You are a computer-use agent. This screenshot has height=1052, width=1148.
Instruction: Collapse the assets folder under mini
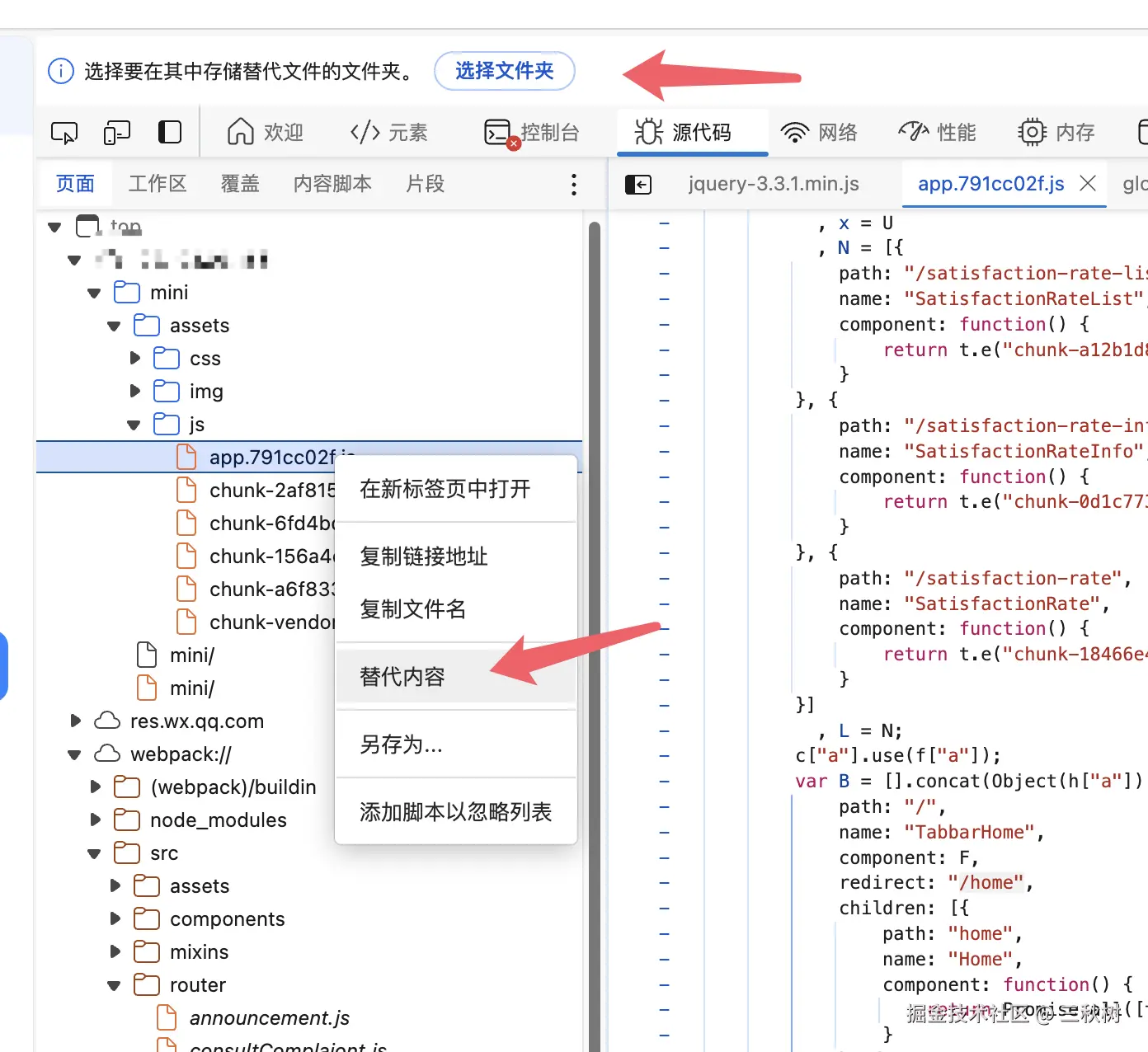tap(114, 326)
